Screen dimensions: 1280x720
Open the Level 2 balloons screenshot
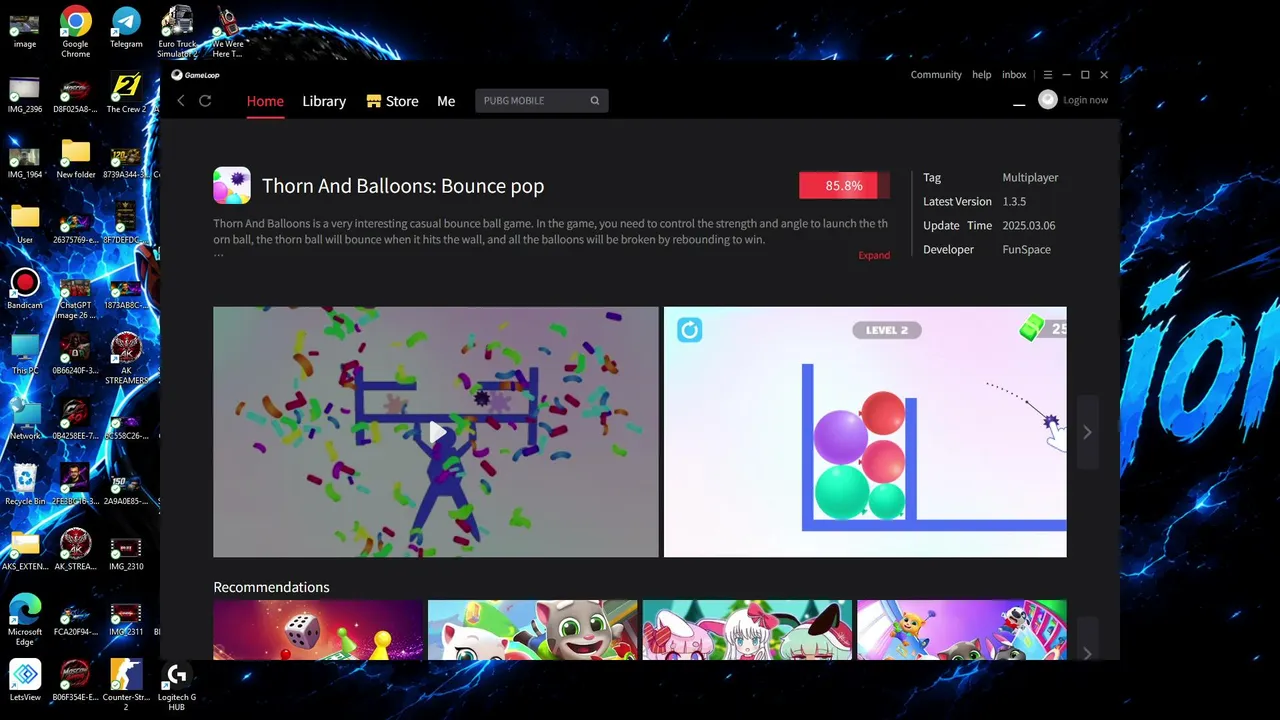tap(865, 432)
